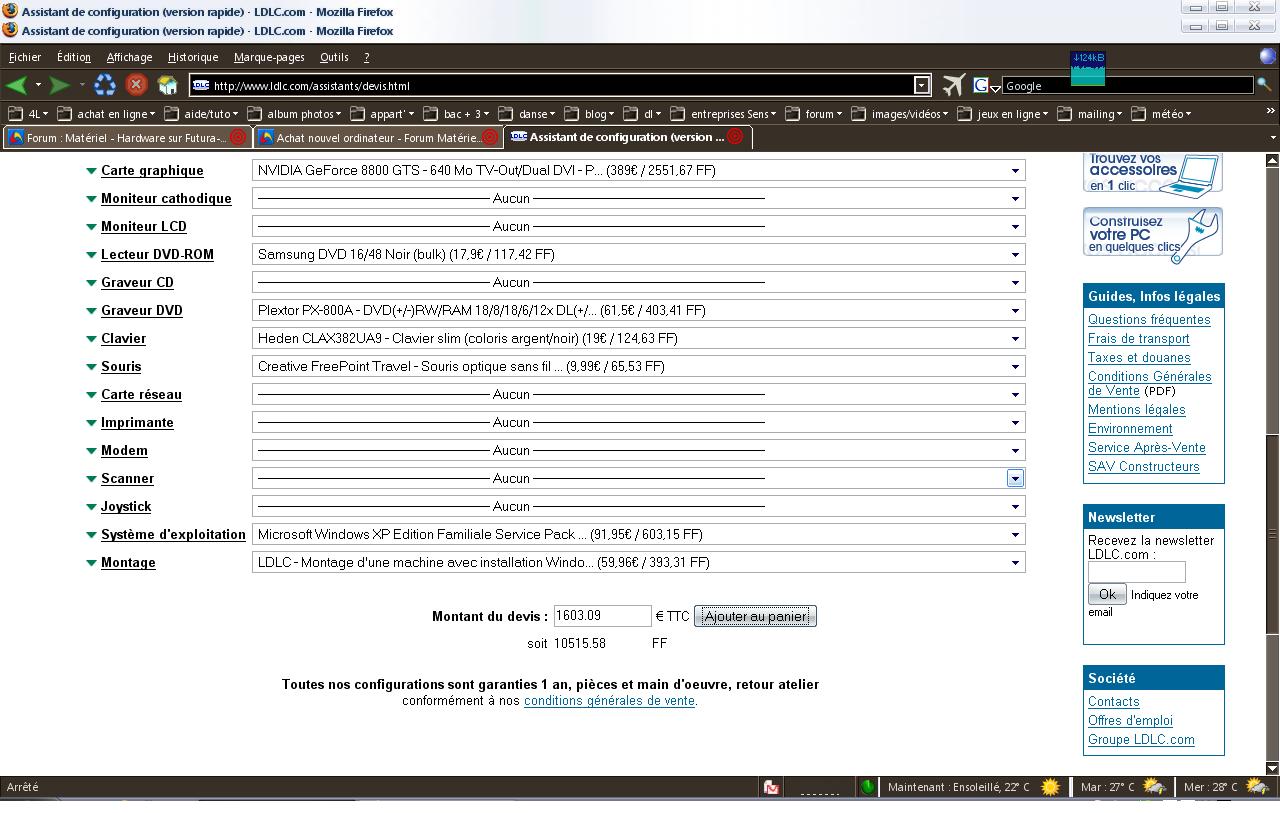This screenshot has width=1280, height=813.
Task: Open the back history dropdown arrow
Action: (38, 85)
